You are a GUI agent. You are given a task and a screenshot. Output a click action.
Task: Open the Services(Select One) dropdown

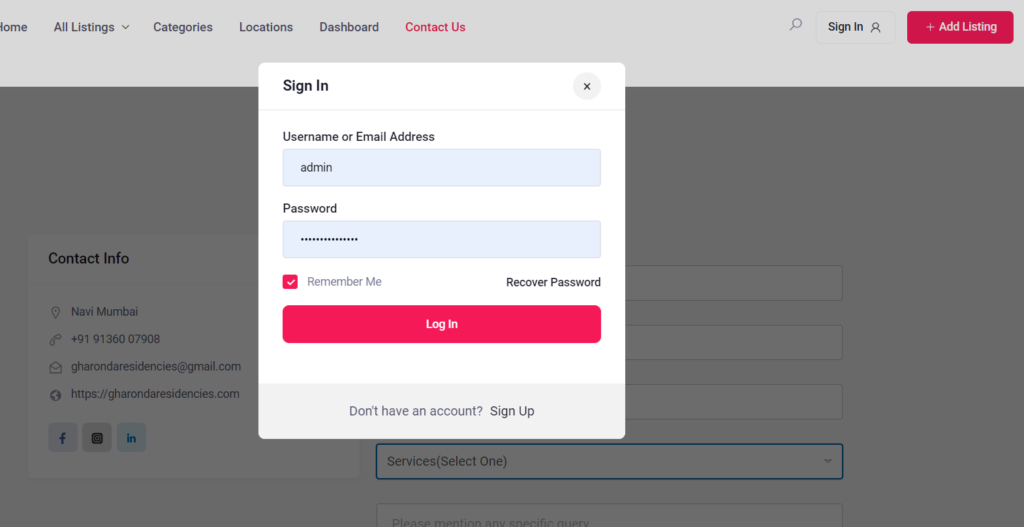click(609, 461)
